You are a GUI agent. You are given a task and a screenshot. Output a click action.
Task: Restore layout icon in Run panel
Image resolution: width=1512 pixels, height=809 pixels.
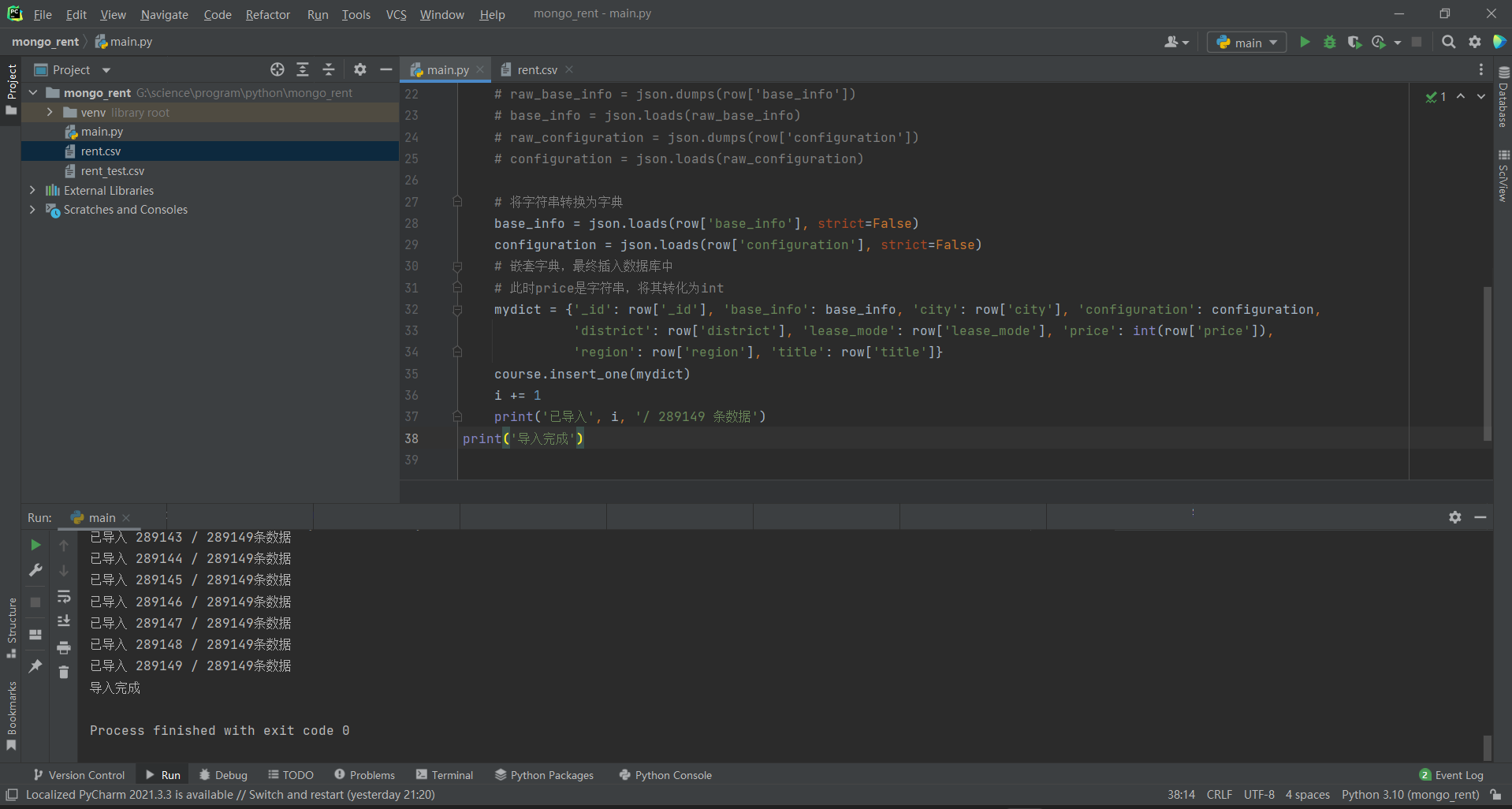click(35, 634)
